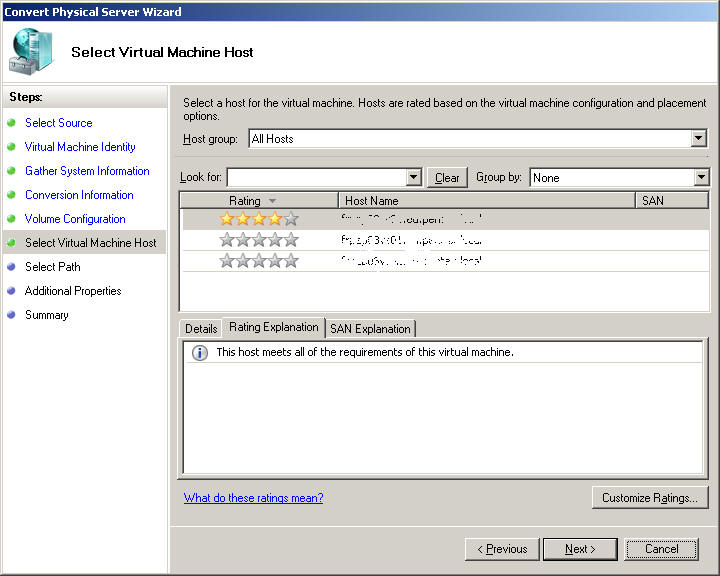Go back using the Previous button

(502, 549)
